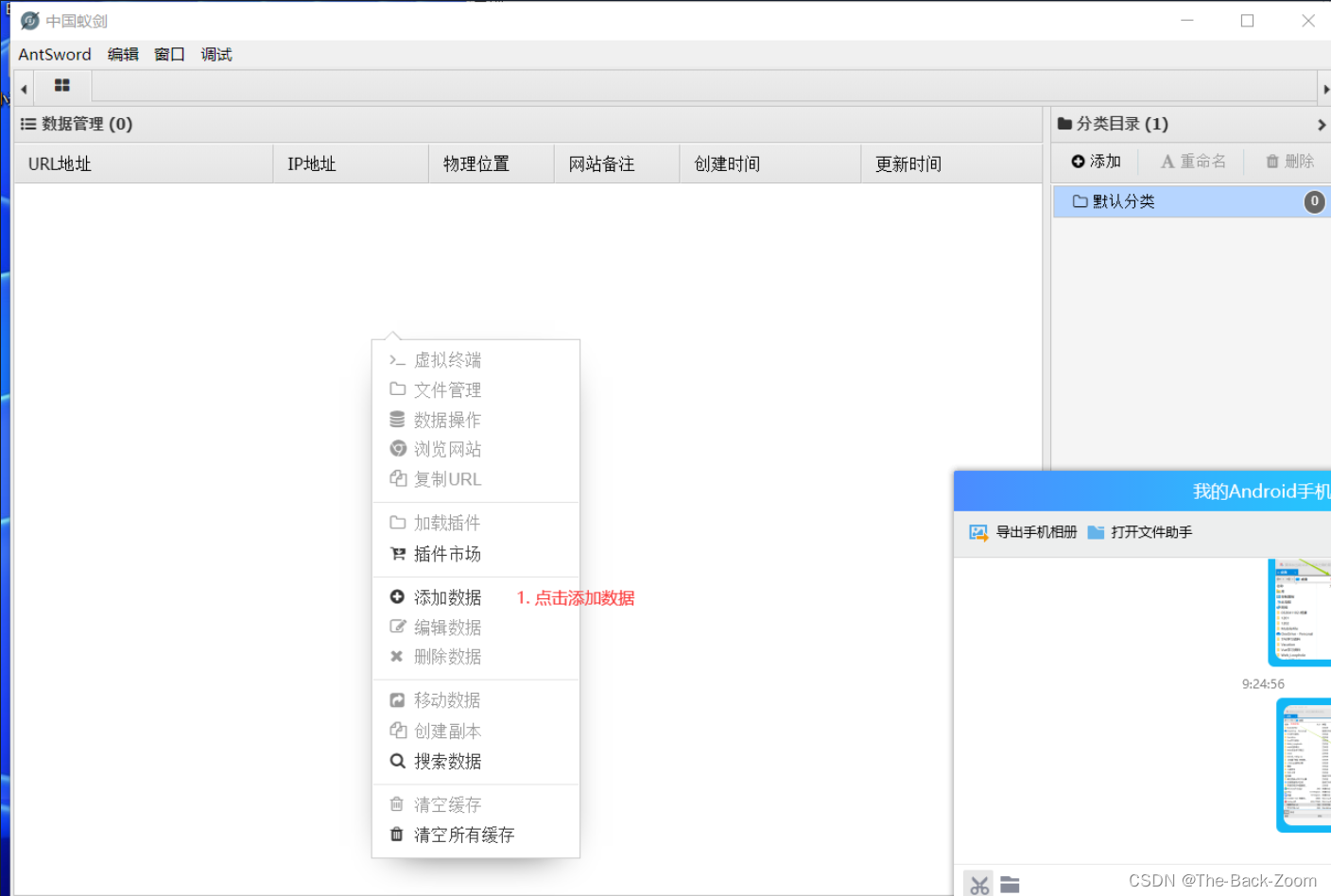Viewport: 1331px width, 896px height.
Task: Click the folder icon beside scissors
Action: coord(1010,885)
